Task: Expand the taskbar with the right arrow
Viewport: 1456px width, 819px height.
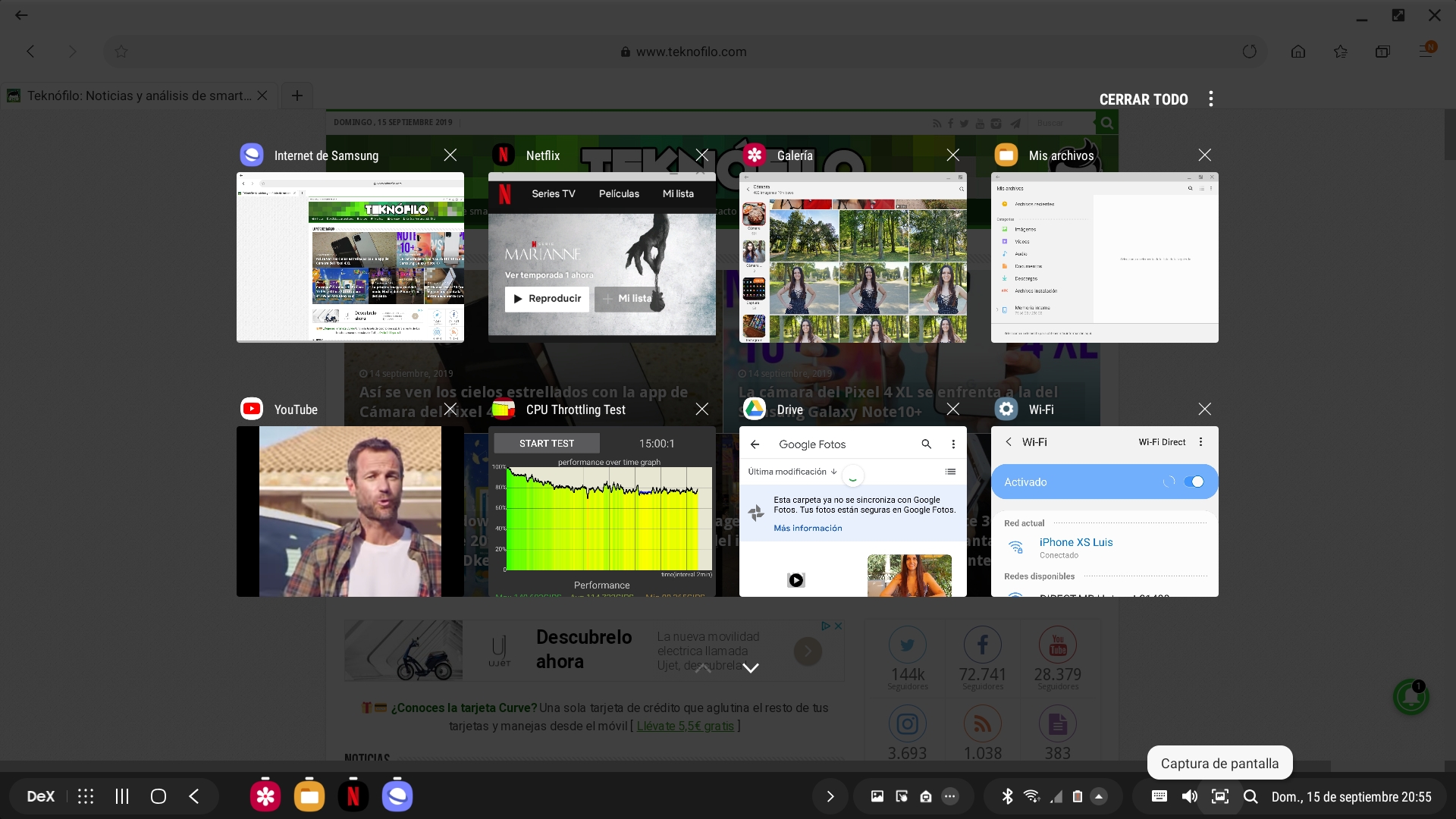Action: coord(830,796)
